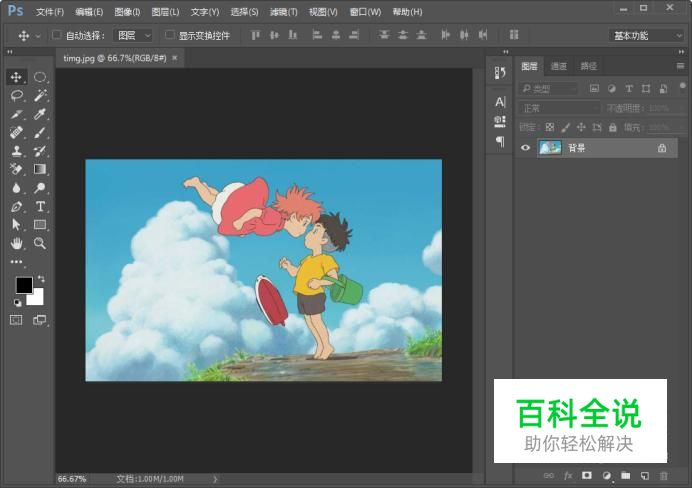Image resolution: width=692 pixels, height=488 pixels.
Task: Expand the 图层 auto-select target dropdown
Action: pyautogui.click(x=133, y=35)
